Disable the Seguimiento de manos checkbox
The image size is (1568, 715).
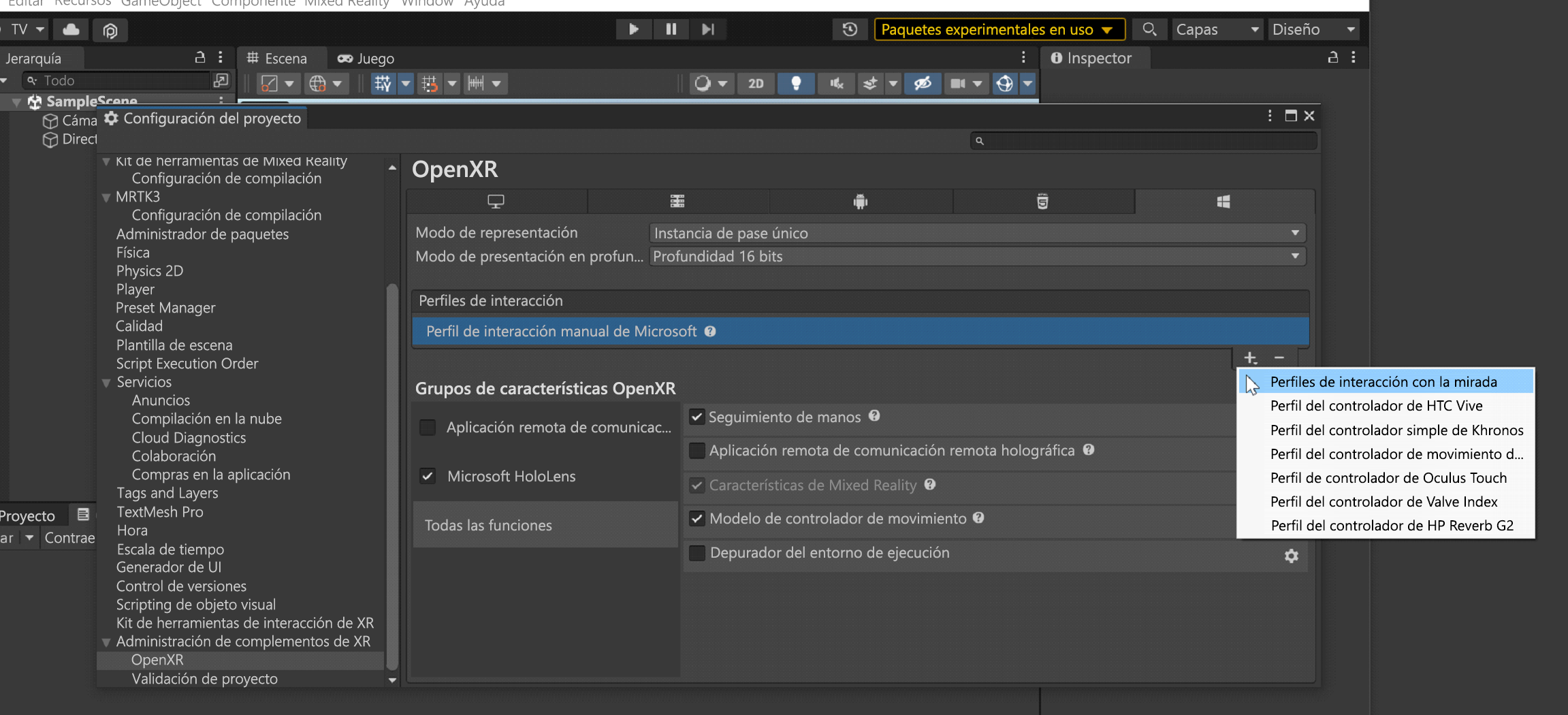click(697, 417)
